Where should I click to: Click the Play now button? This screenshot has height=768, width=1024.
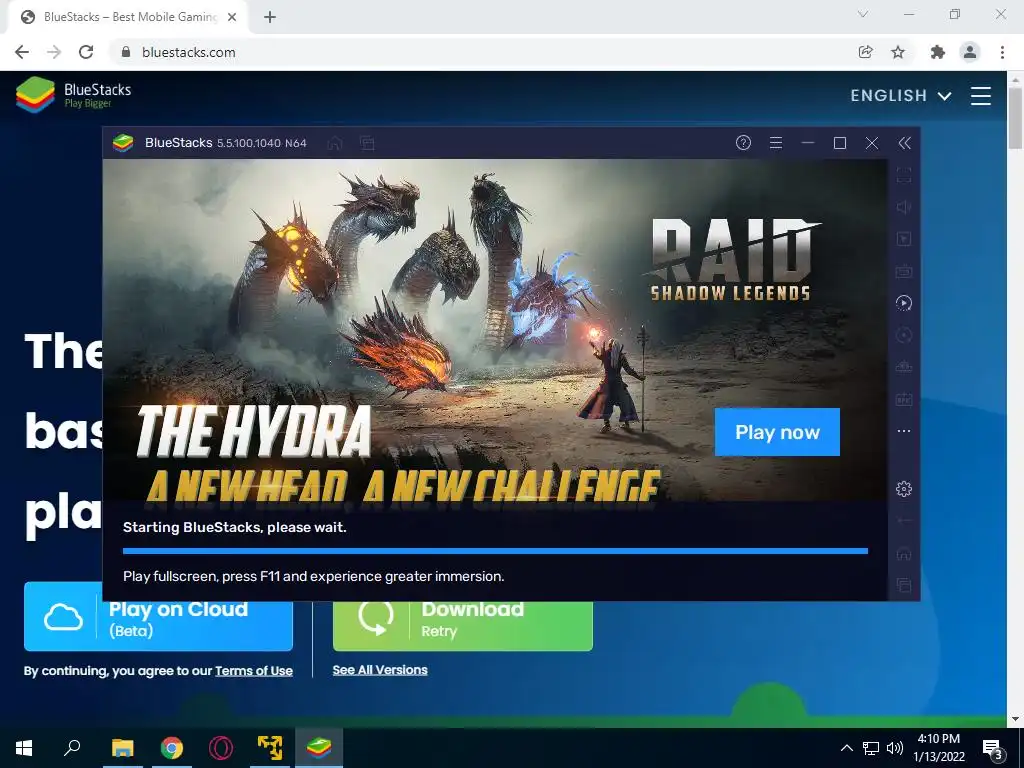(777, 432)
